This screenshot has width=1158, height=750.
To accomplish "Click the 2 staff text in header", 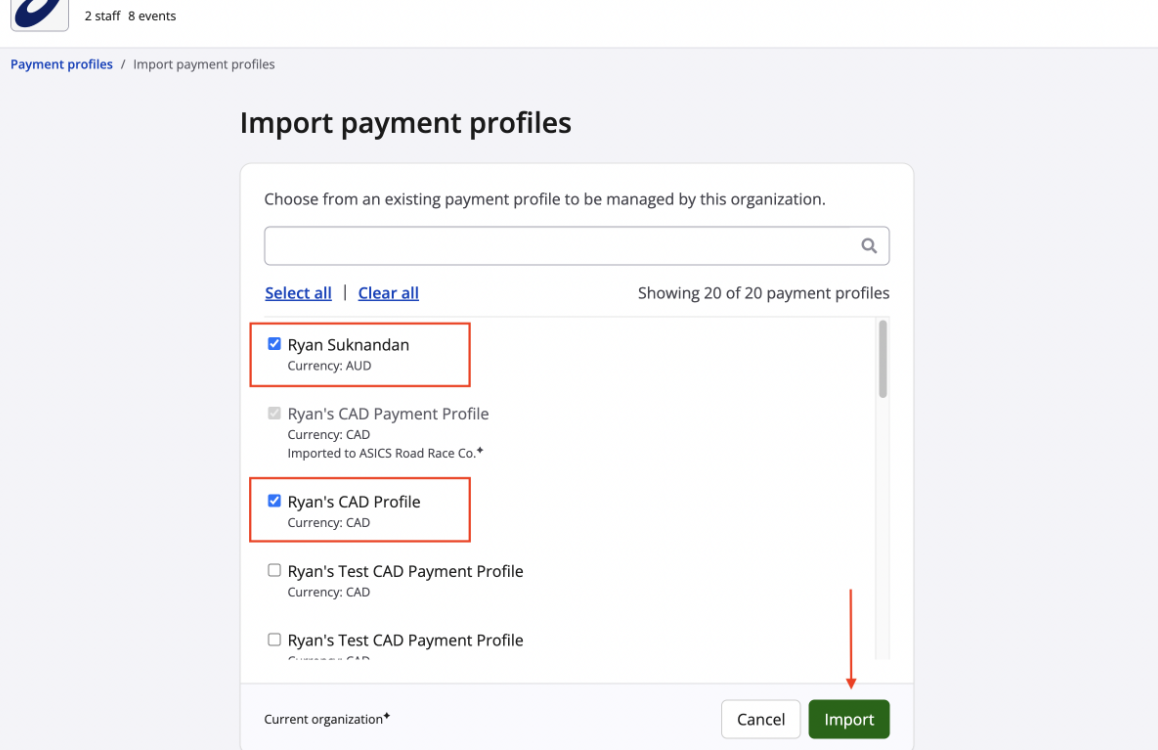I will pyautogui.click(x=103, y=16).
